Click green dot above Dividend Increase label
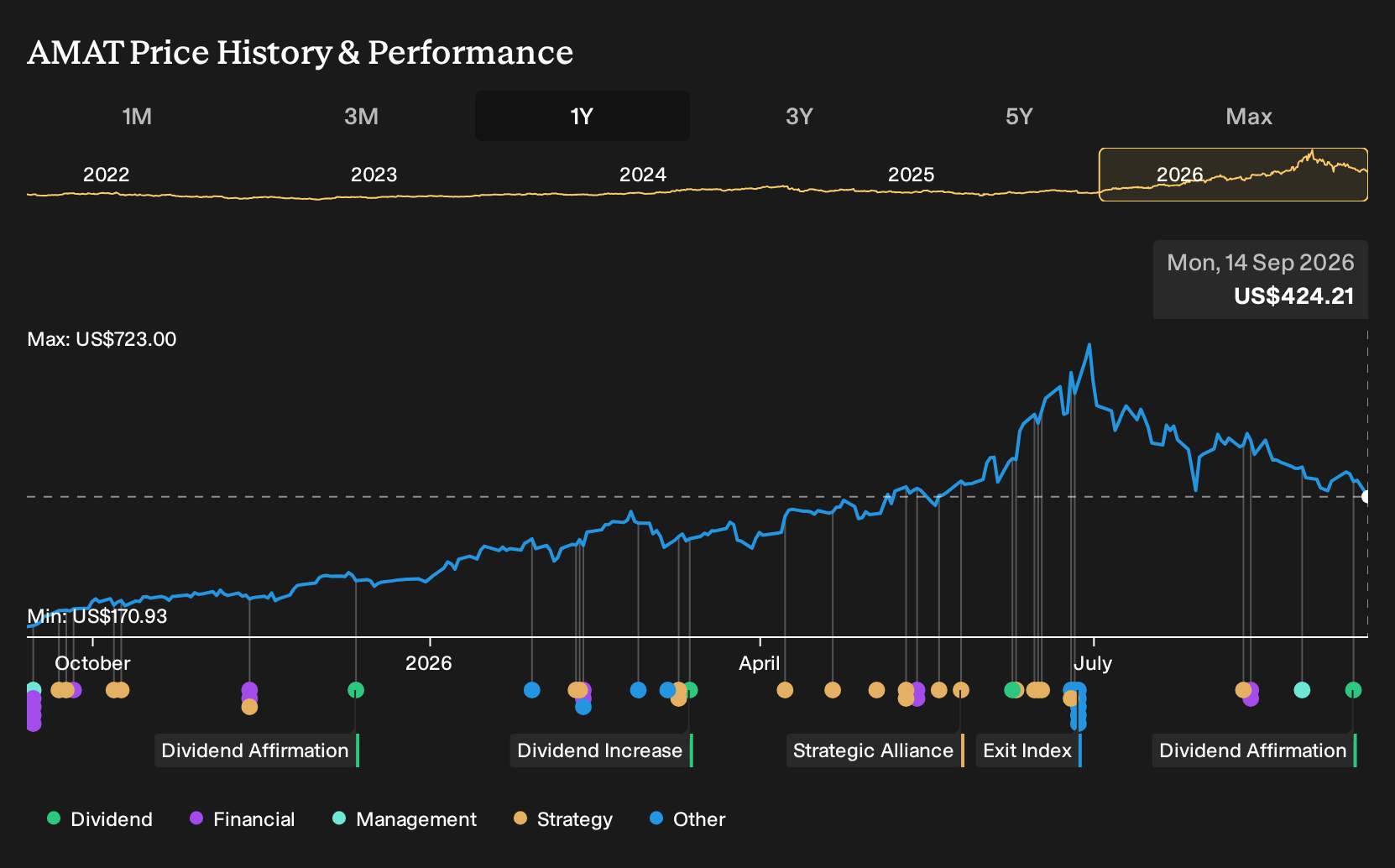 click(x=691, y=690)
